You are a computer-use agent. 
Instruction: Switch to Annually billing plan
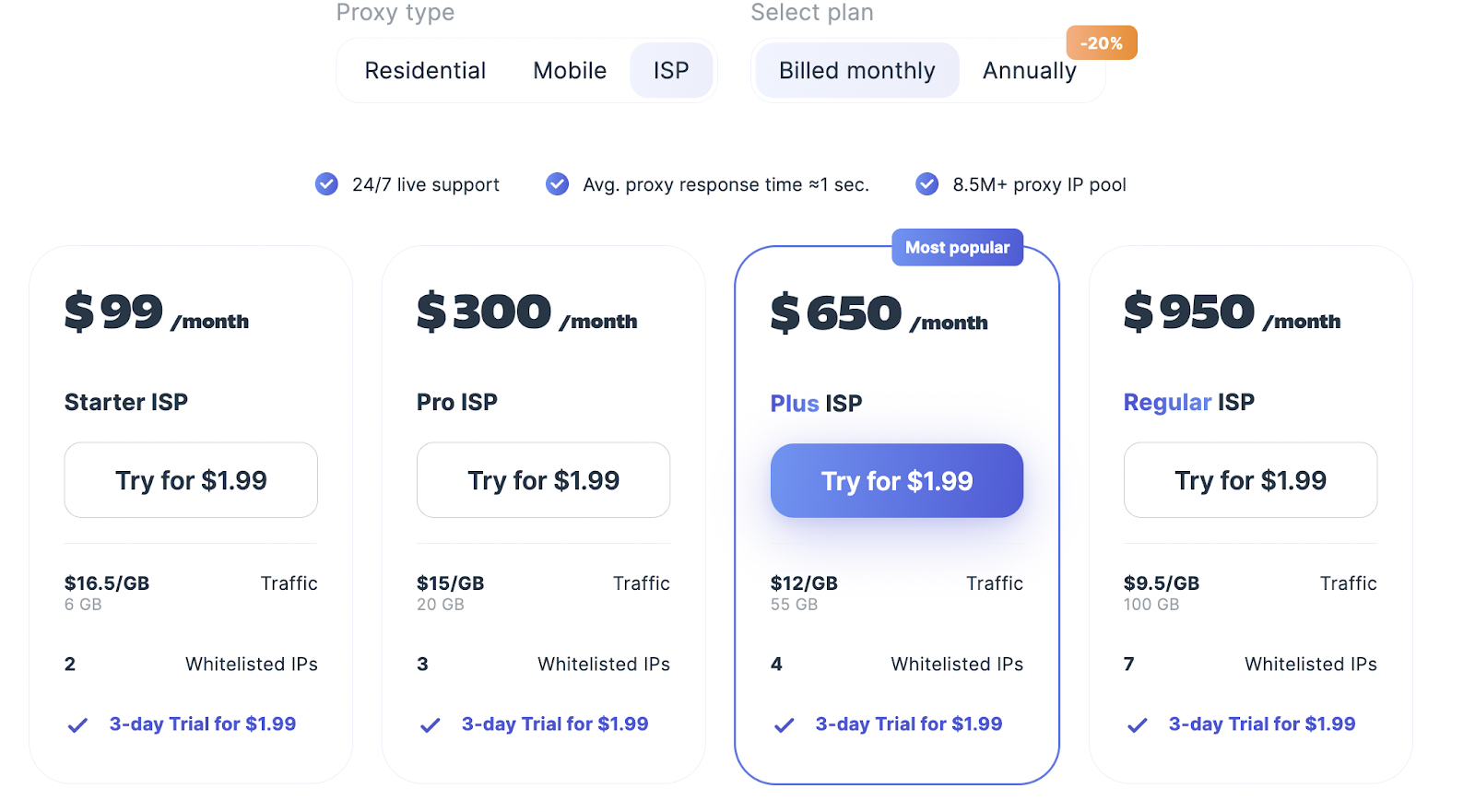tap(1029, 71)
